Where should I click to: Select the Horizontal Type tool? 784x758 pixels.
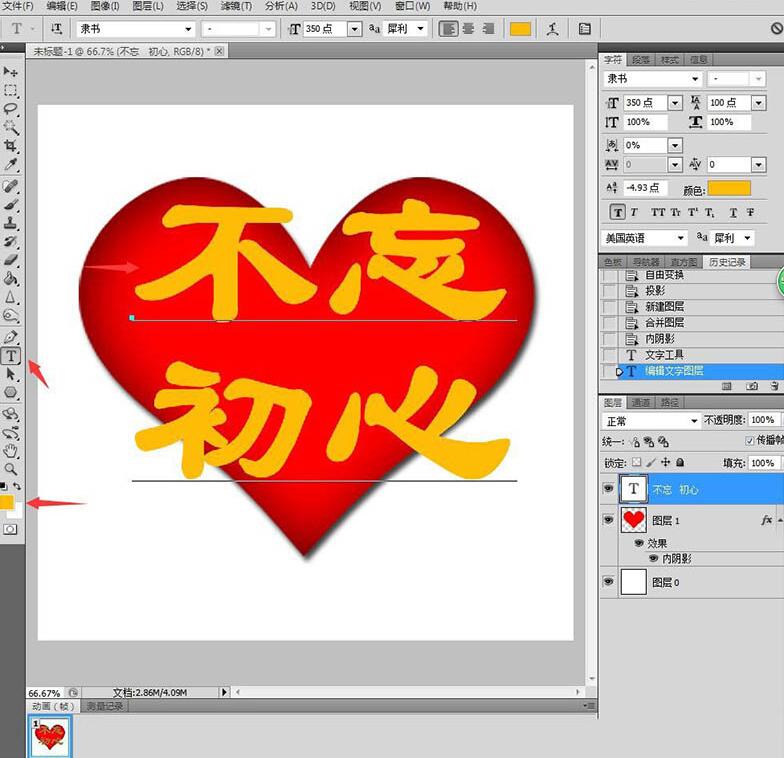click(x=10, y=356)
